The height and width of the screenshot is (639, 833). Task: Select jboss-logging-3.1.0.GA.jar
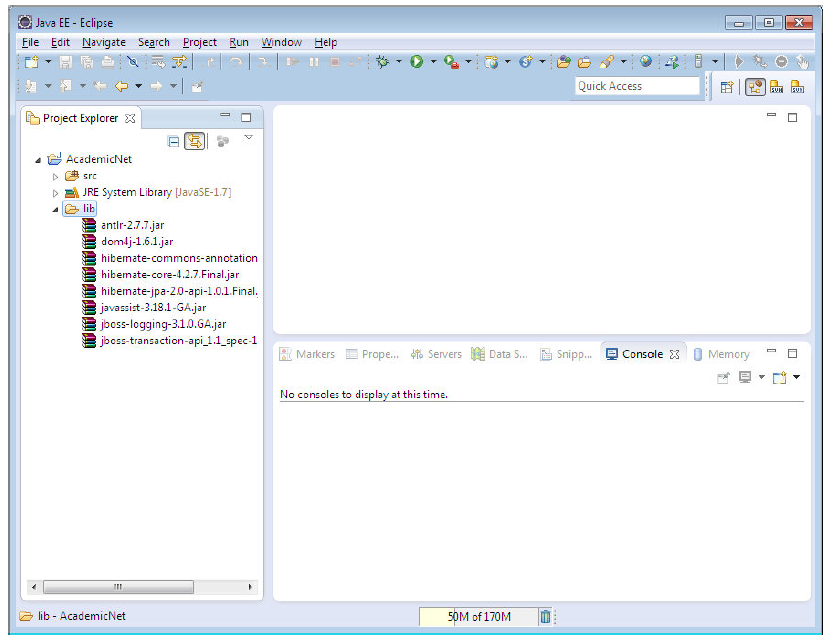click(x=163, y=324)
